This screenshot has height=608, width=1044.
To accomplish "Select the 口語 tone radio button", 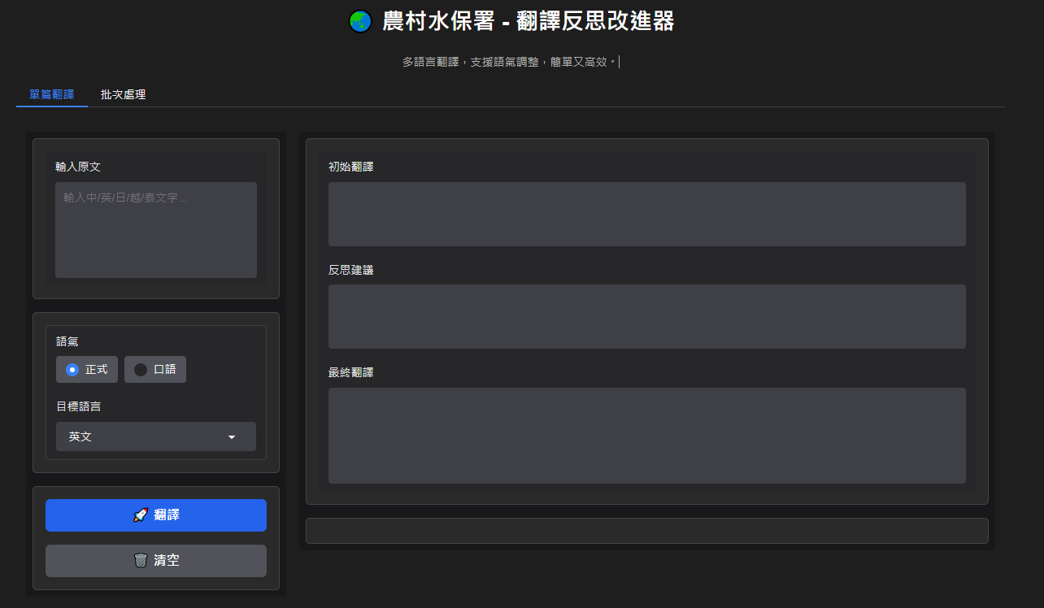I will click(155, 370).
